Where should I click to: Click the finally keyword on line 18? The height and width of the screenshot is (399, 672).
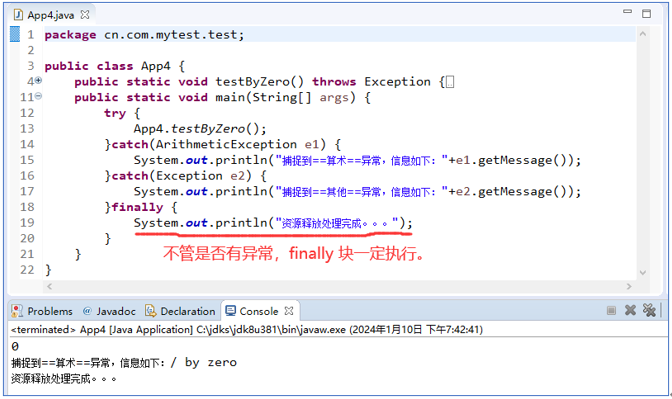tap(137, 207)
